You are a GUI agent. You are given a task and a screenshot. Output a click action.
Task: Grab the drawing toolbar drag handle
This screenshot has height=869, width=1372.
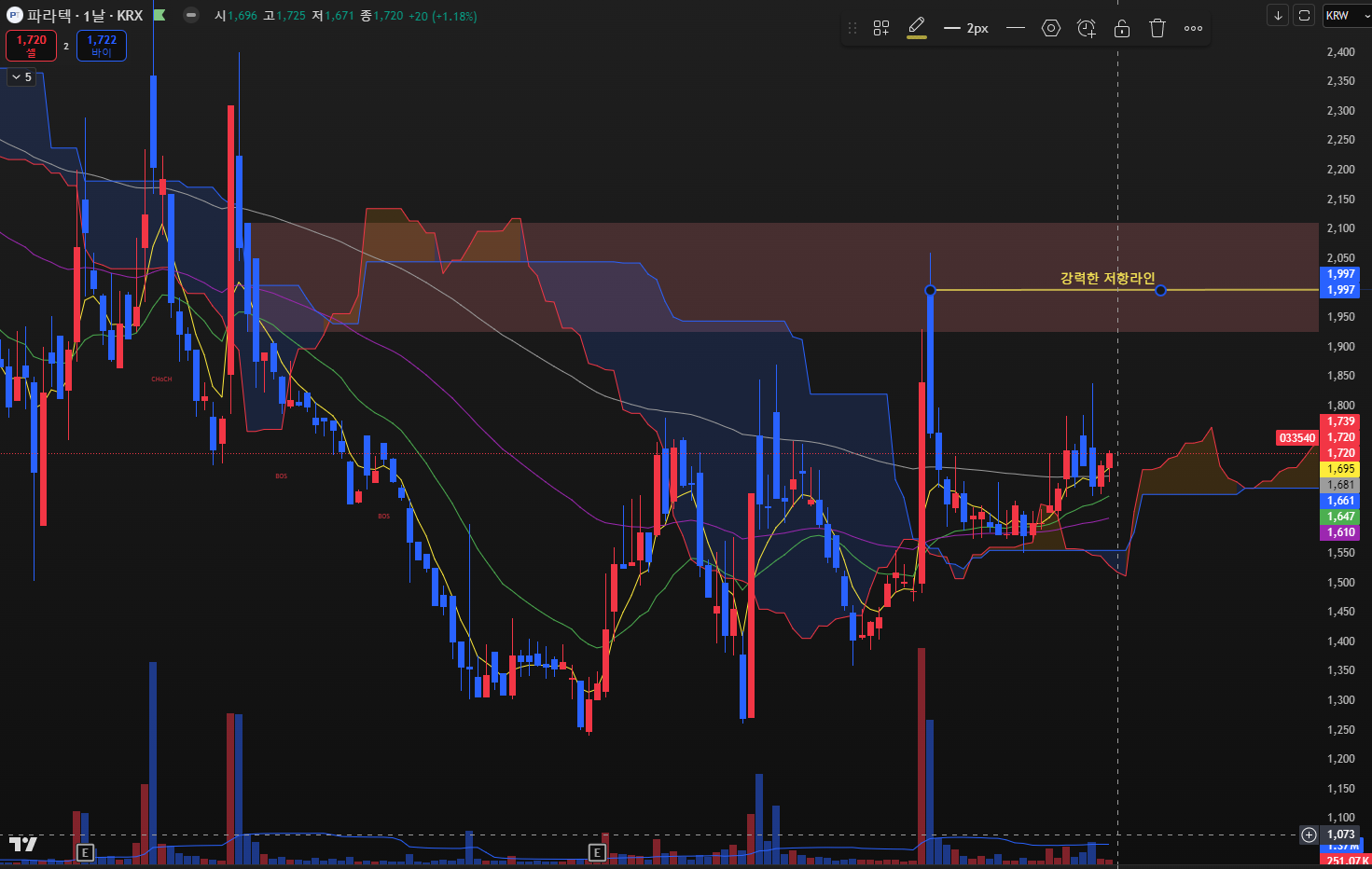[852, 28]
